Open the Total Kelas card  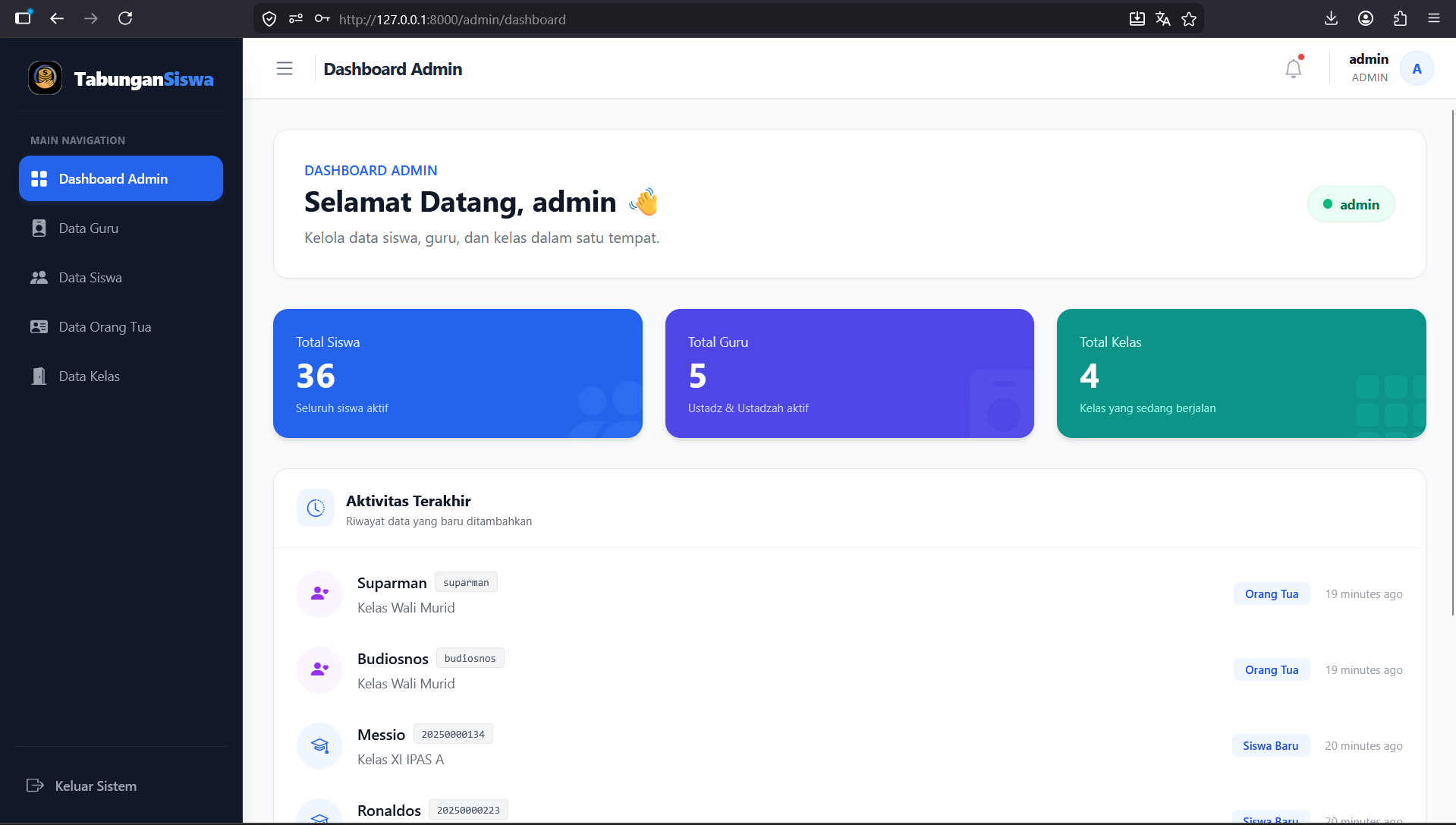[1241, 373]
